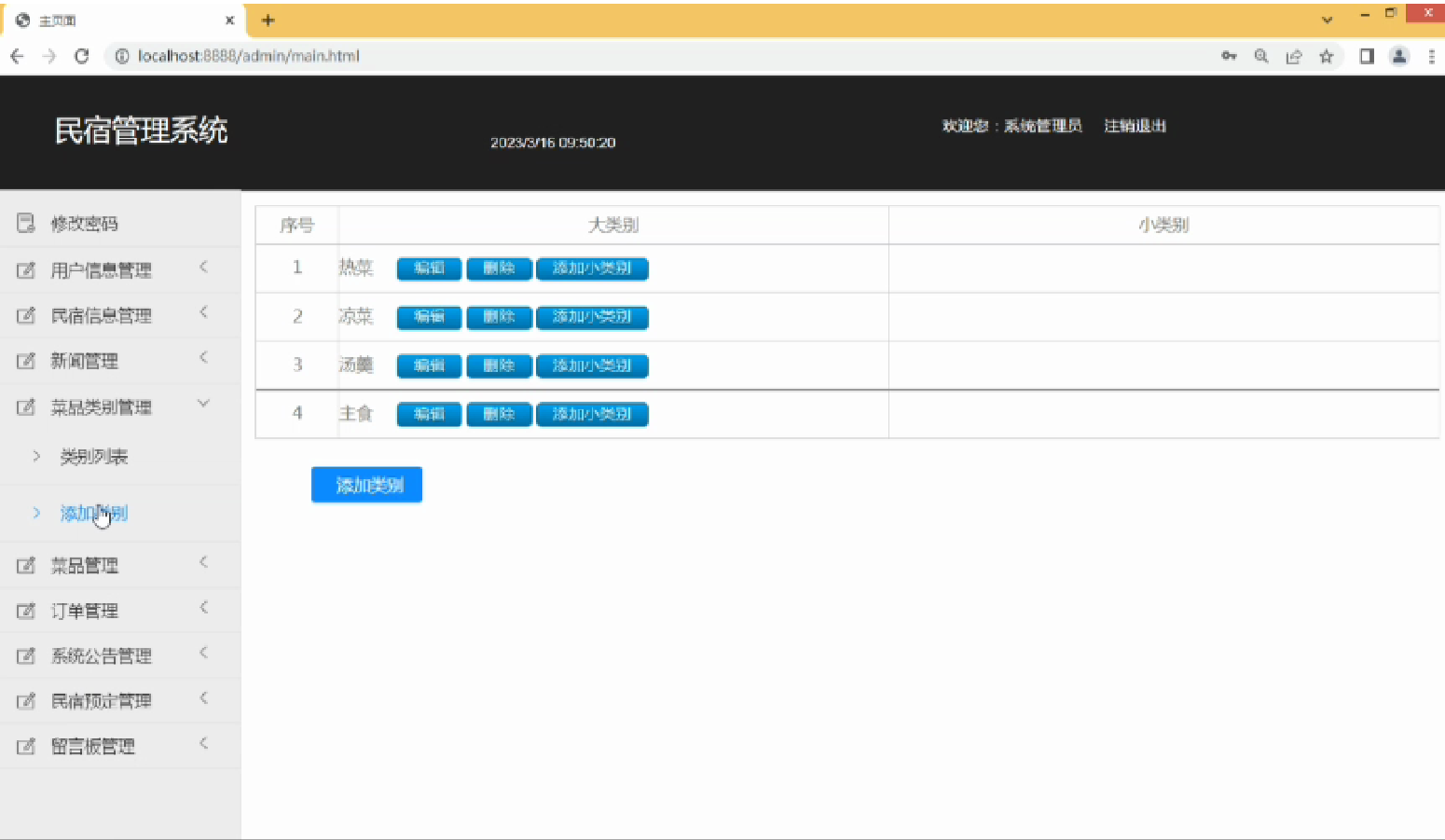Click the 欢迎您：系统管理员 text
The width and height of the screenshot is (1445, 840).
[x=1011, y=126]
